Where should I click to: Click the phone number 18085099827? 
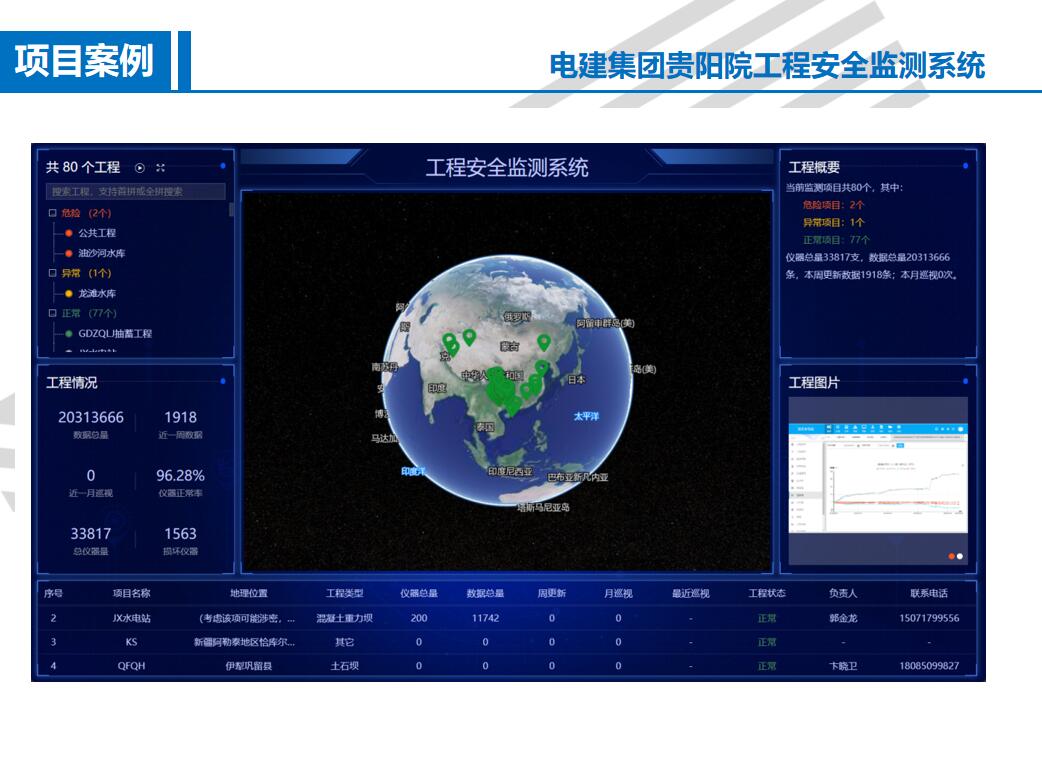(929, 666)
